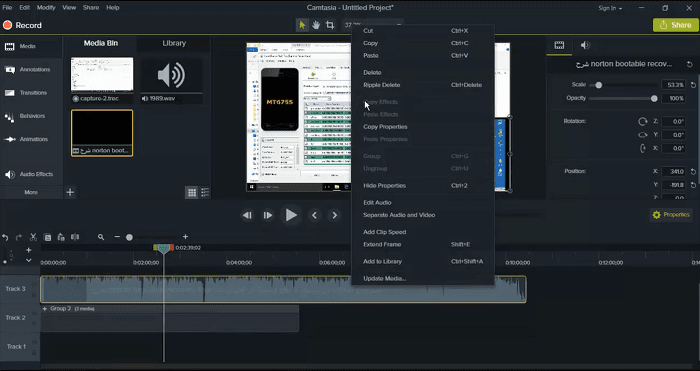
Task: Switch media bin to list view
Action: tap(205, 192)
